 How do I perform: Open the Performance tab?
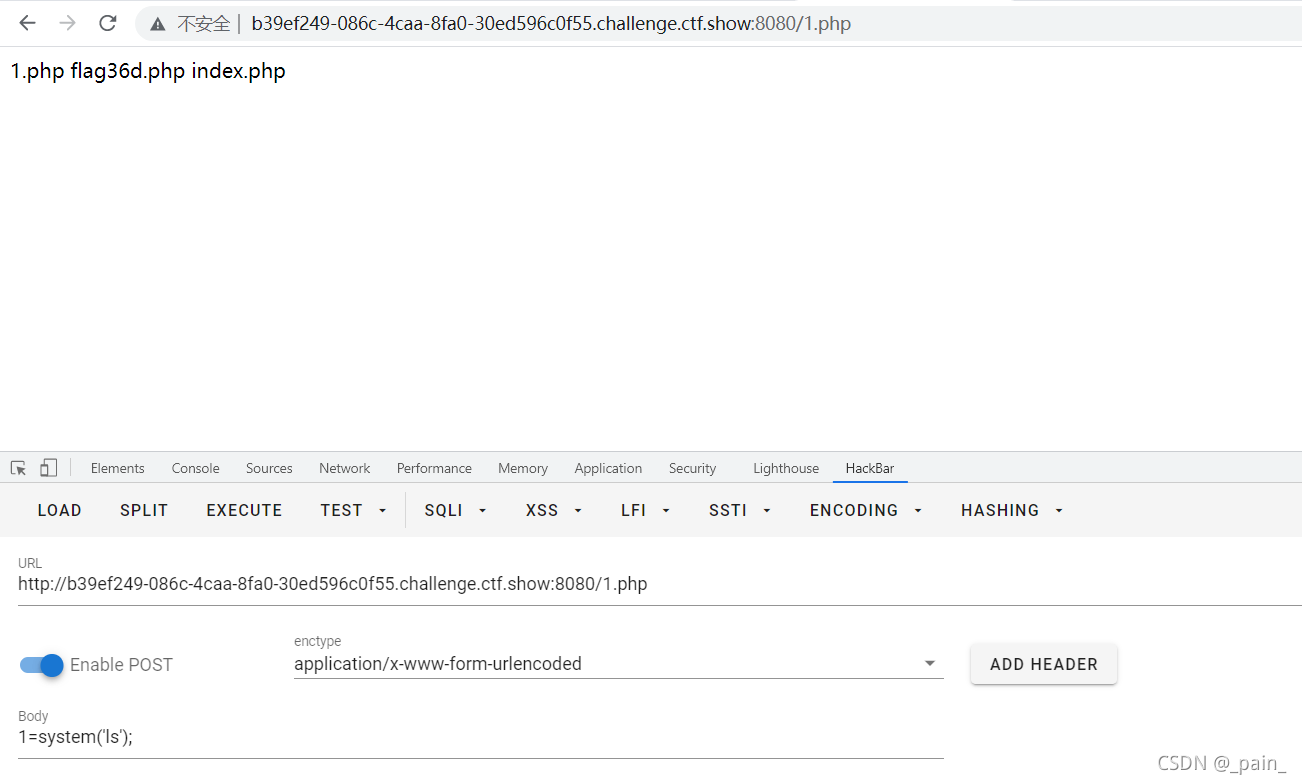434,468
